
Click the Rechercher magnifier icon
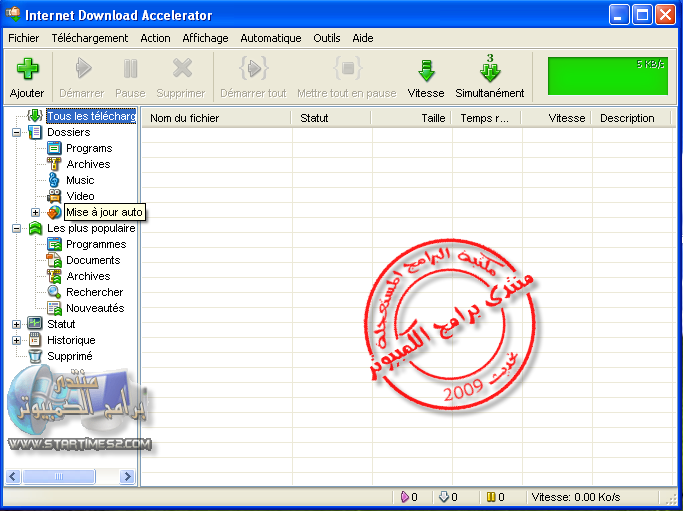[54, 292]
